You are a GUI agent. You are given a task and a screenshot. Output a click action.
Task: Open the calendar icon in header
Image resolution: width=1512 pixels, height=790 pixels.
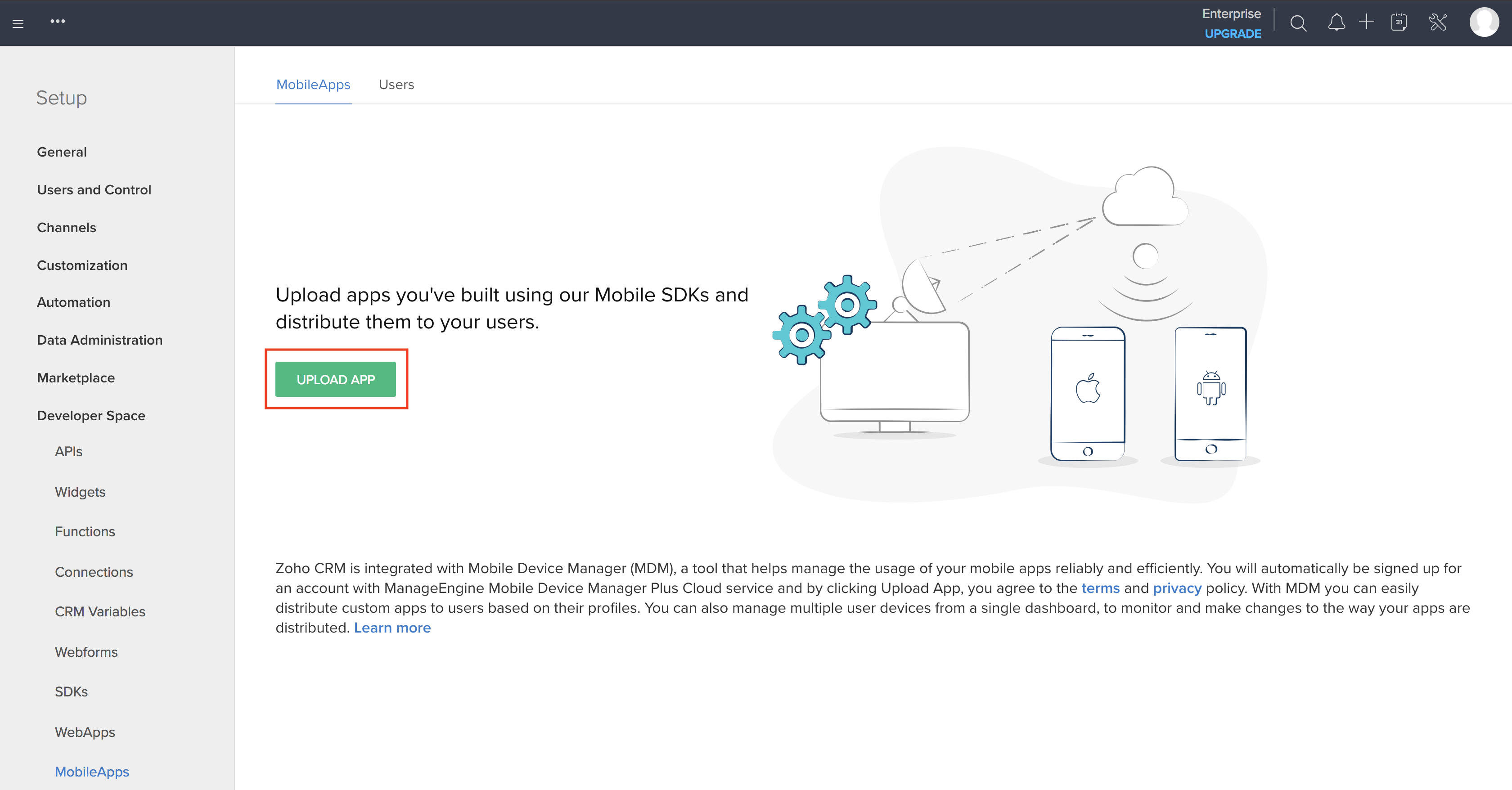tap(1399, 23)
